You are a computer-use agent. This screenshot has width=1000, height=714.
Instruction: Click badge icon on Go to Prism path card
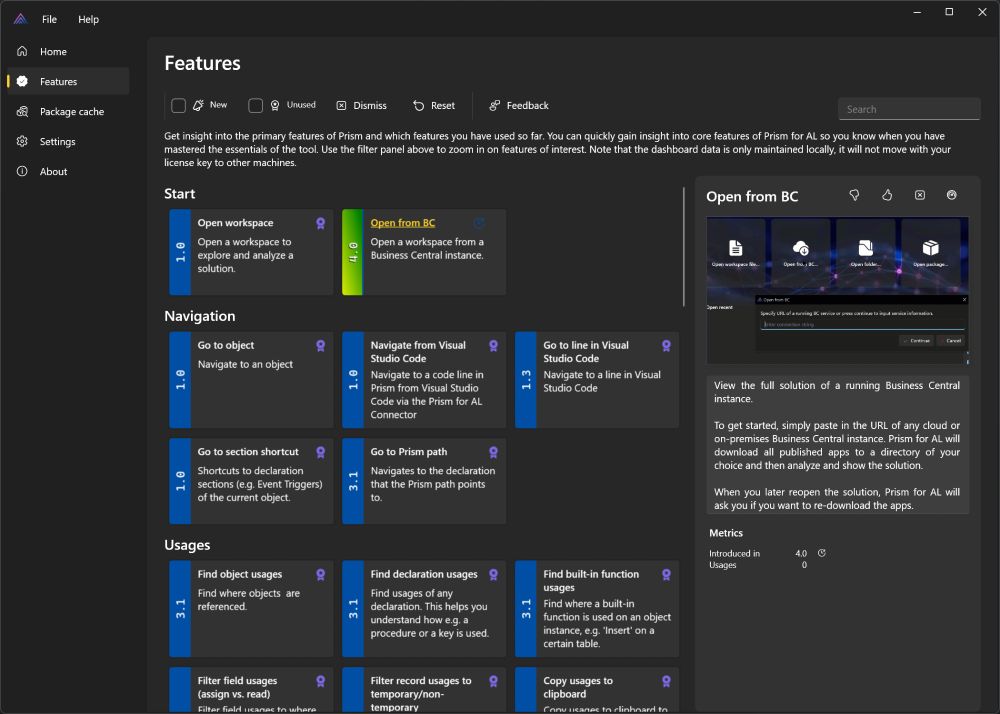pyautogui.click(x=493, y=452)
